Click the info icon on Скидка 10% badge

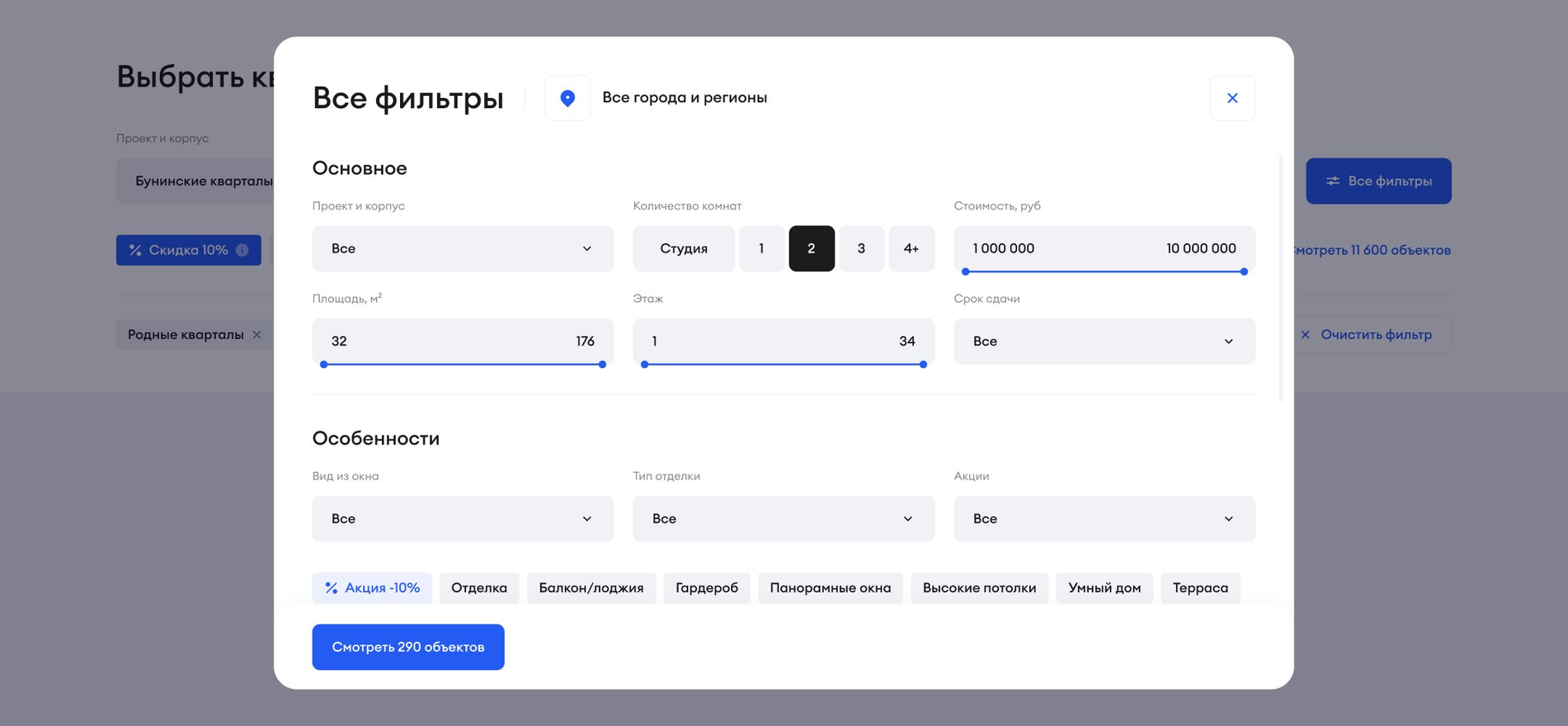[242, 250]
